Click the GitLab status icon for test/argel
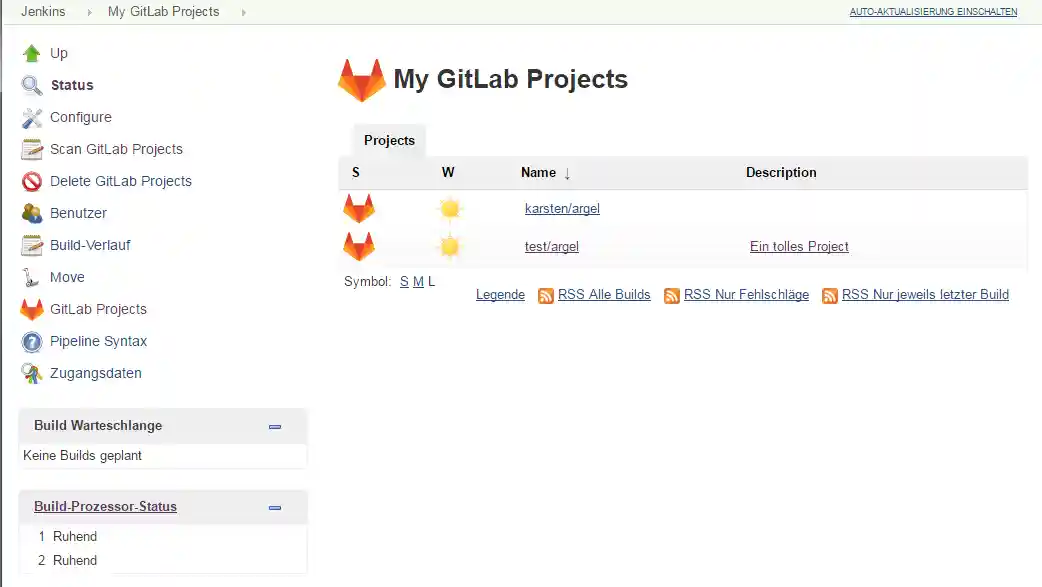 tap(359, 247)
